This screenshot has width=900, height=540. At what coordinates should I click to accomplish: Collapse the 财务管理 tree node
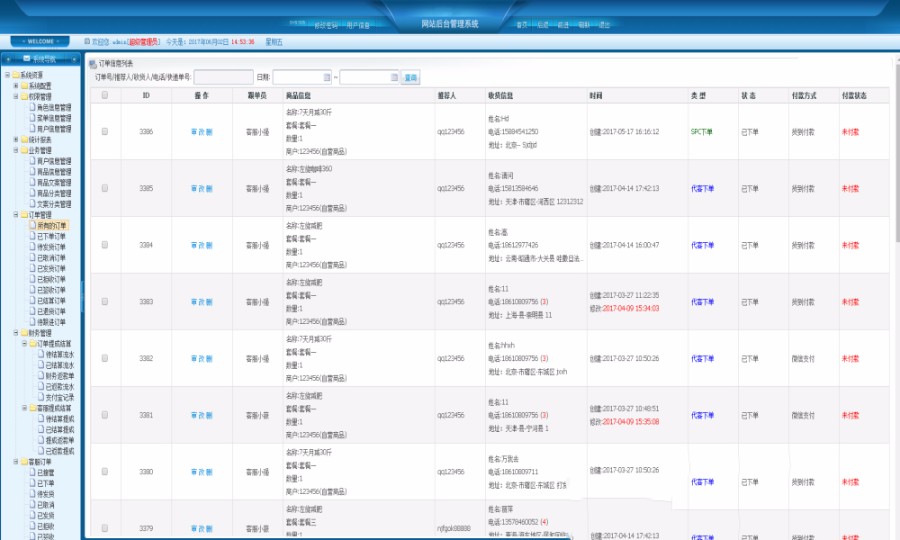pyautogui.click(x=16, y=333)
